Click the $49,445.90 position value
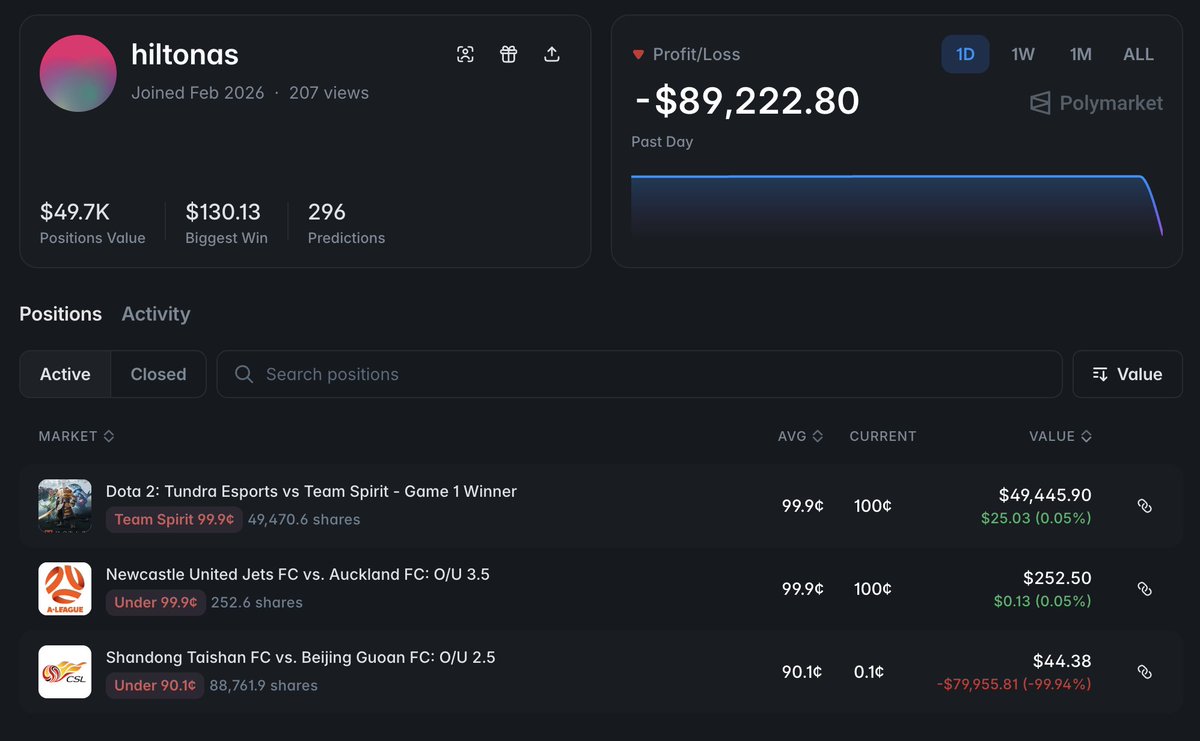The image size is (1200, 741). pos(1045,495)
